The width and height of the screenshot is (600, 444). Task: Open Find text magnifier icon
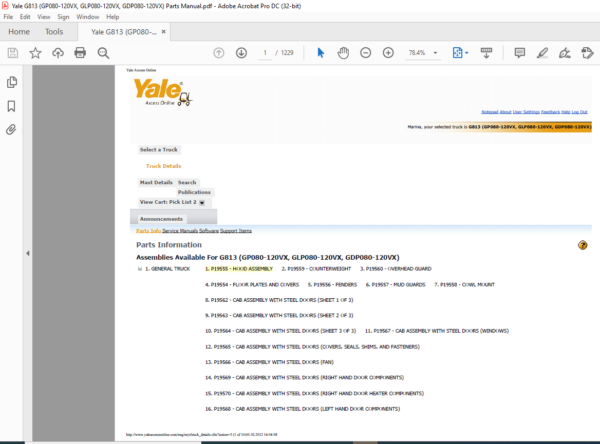103,53
